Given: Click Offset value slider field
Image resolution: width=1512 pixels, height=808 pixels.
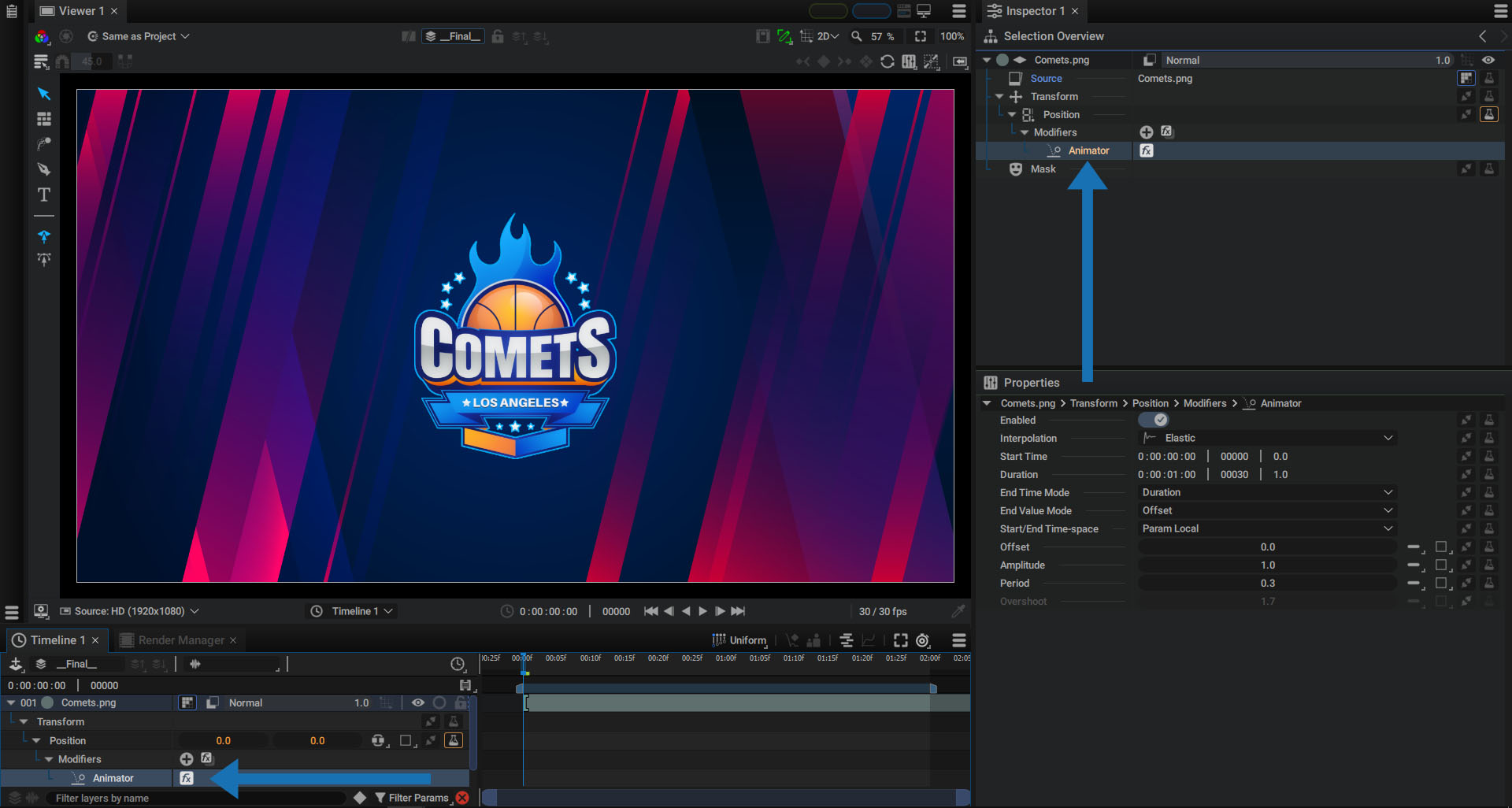Looking at the screenshot, I should pos(1268,547).
